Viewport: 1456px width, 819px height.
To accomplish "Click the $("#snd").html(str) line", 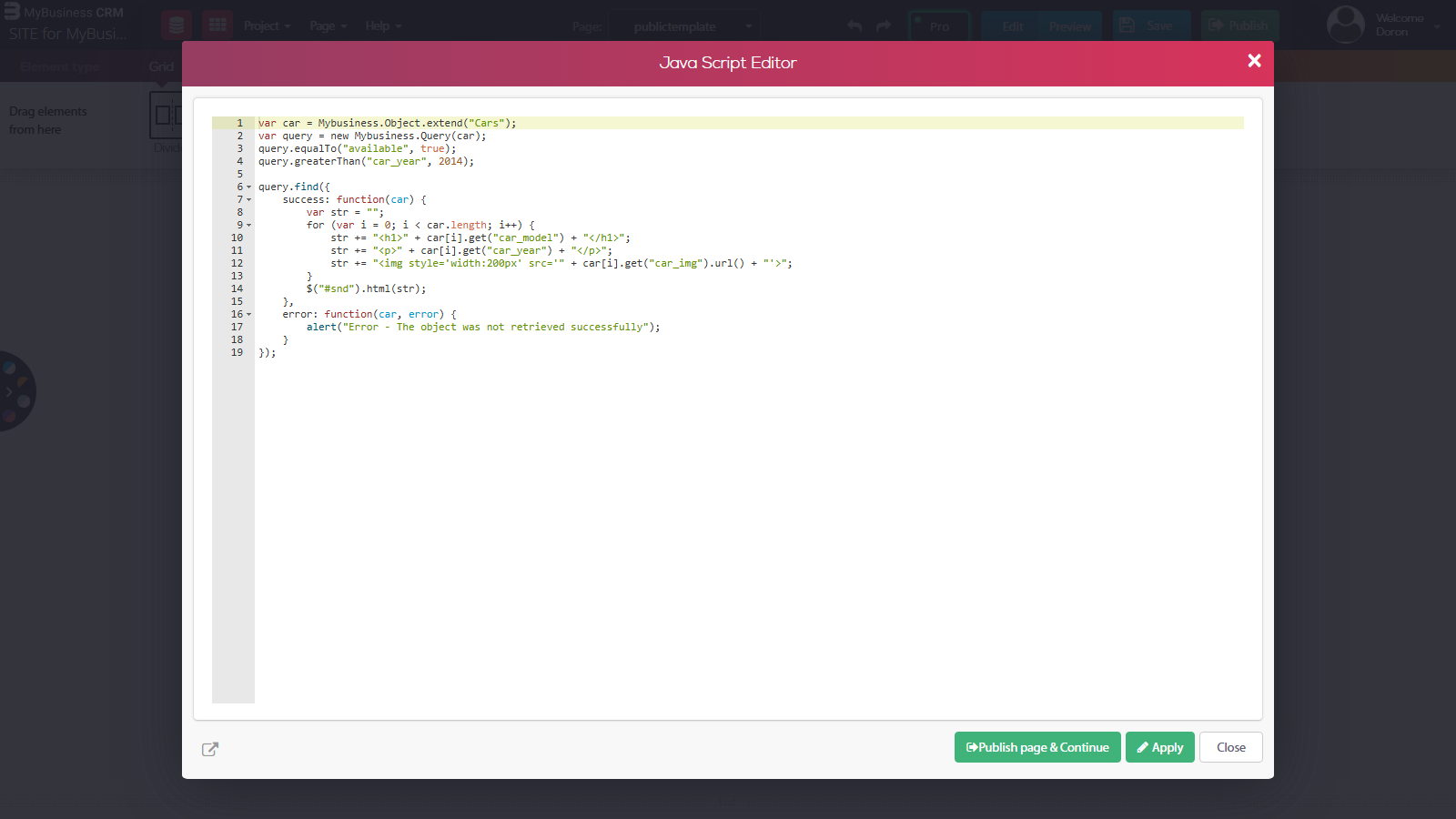I will tap(366, 288).
